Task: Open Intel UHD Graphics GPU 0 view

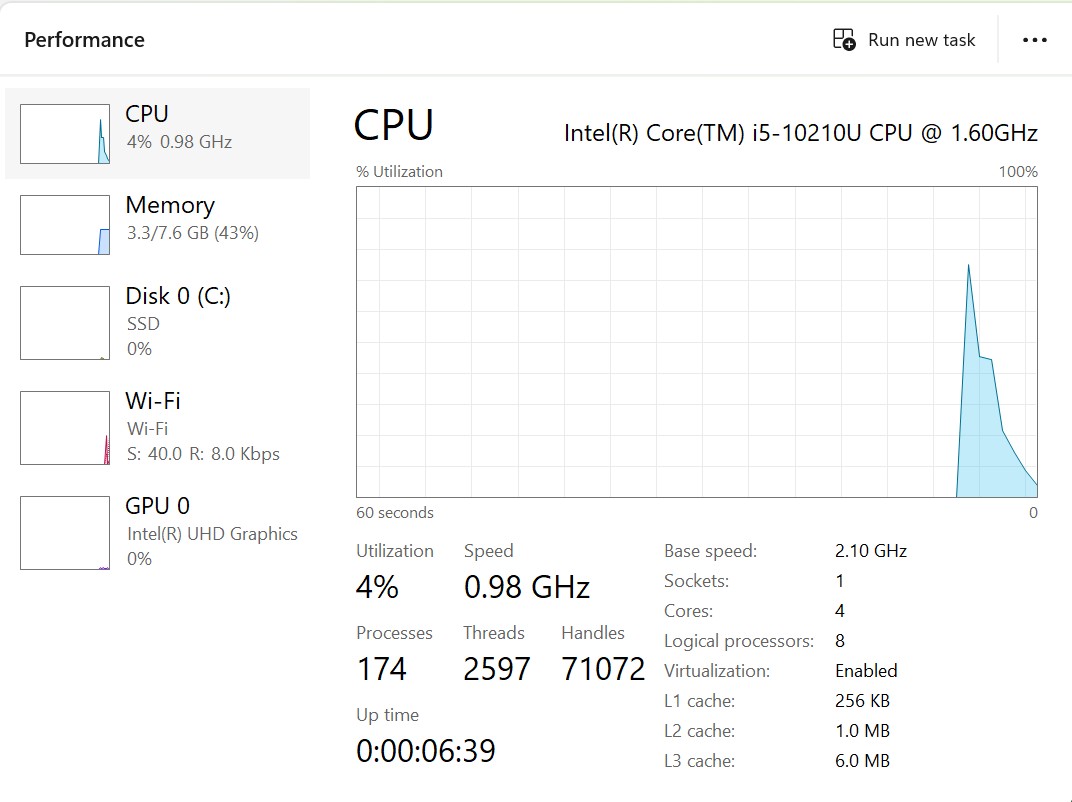Action: [x=212, y=533]
